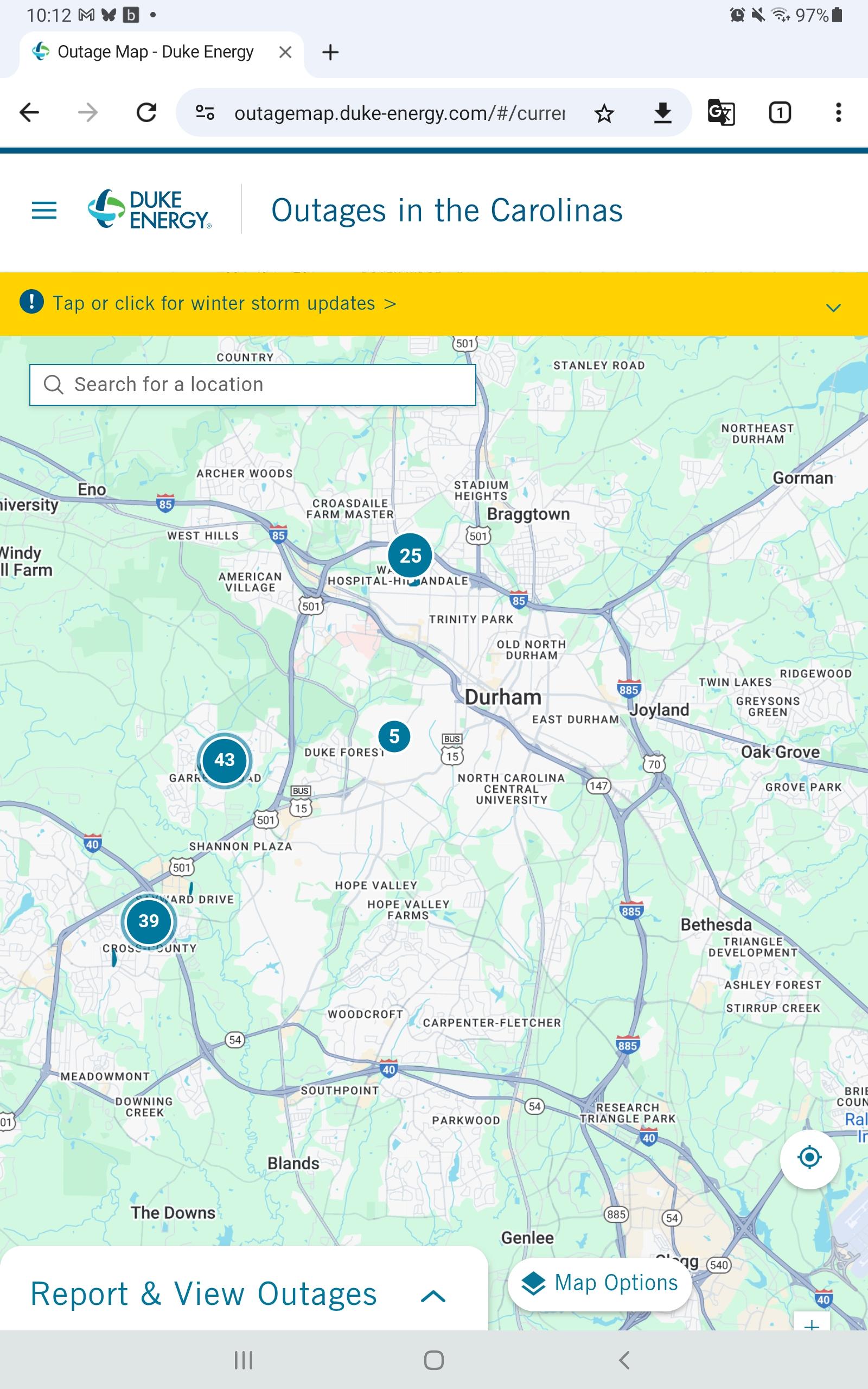Tap the battery status icon
This screenshot has height=1389, width=868.
click(838, 14)
